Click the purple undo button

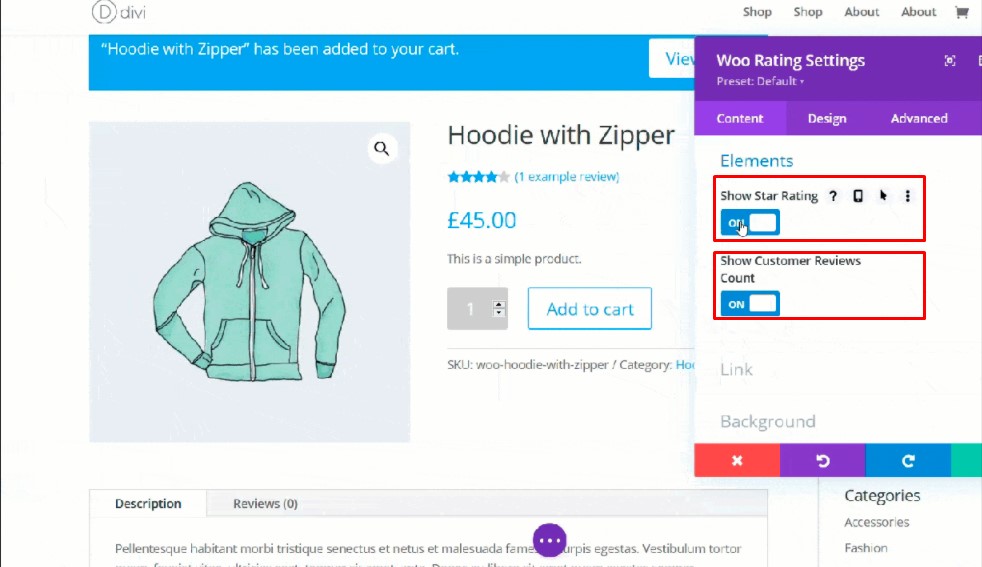click(x=823, y=460)
